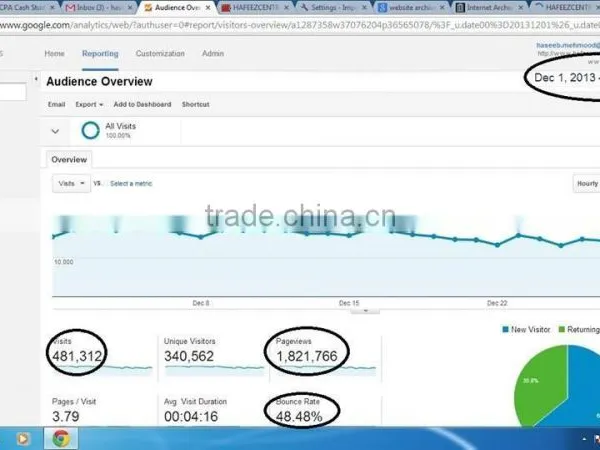Click the Gmail favicon on Inbox tab
Screen dimensions: 600x450
click(70, 8)
